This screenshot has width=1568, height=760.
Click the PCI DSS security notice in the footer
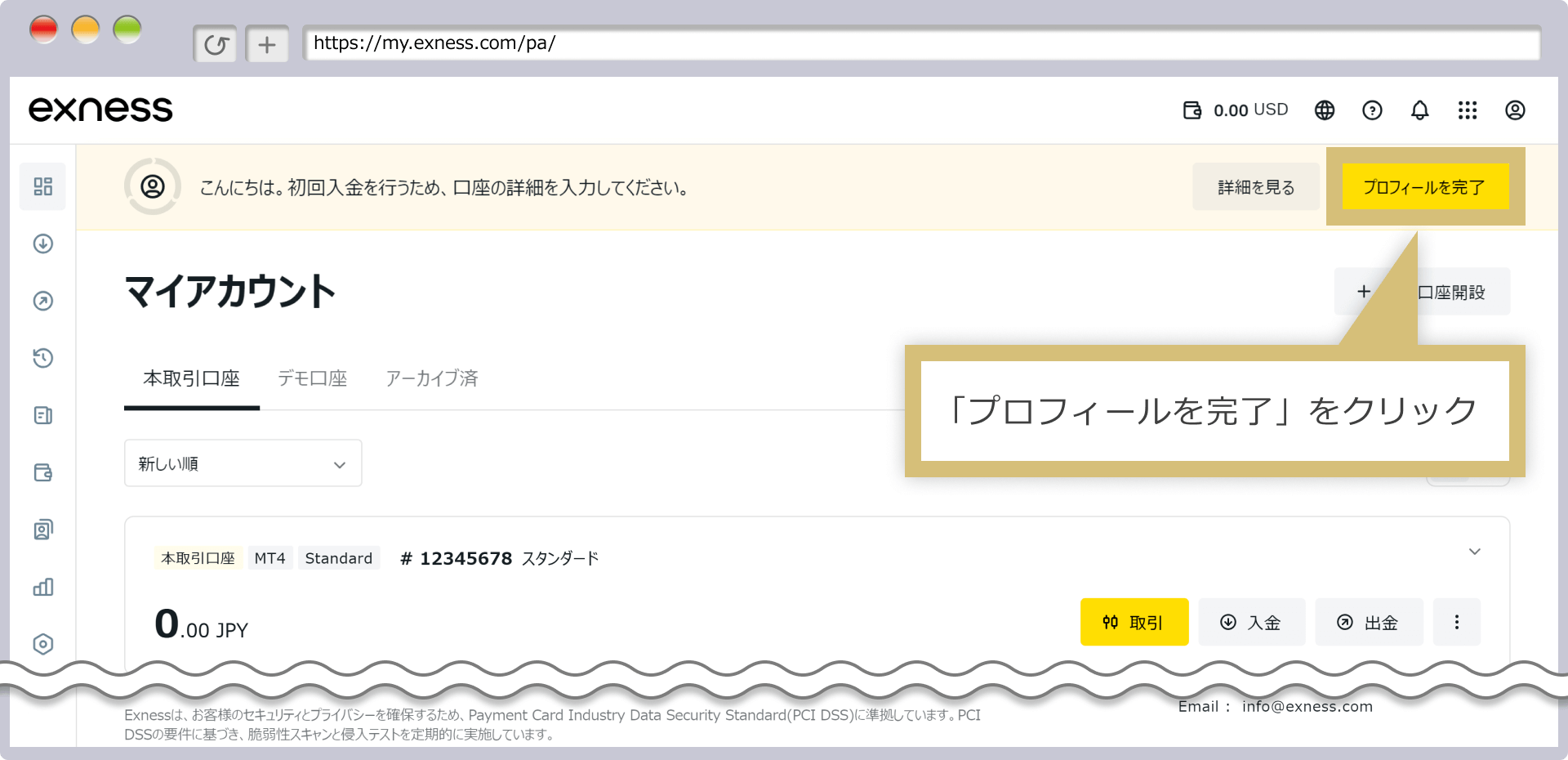coord(552,724)
